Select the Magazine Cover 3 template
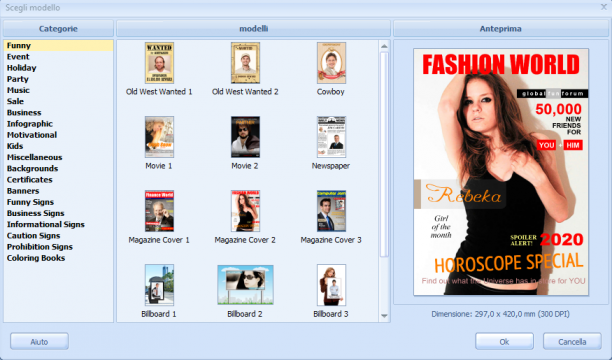This screenshot has height=360, width=612. click(331, 211)
